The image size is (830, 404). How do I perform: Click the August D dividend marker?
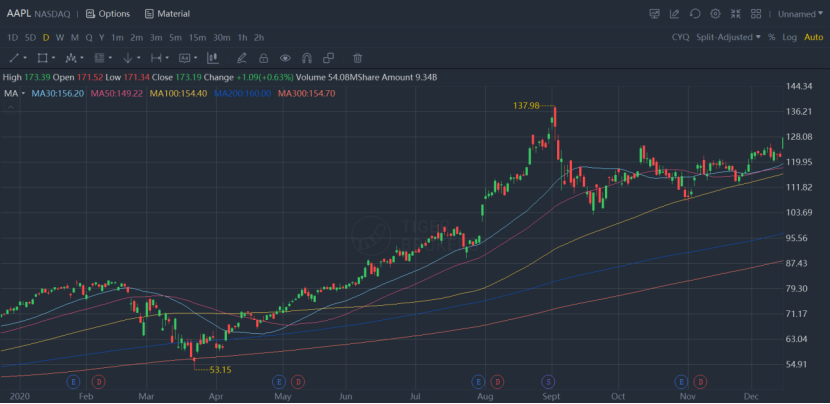497,381
